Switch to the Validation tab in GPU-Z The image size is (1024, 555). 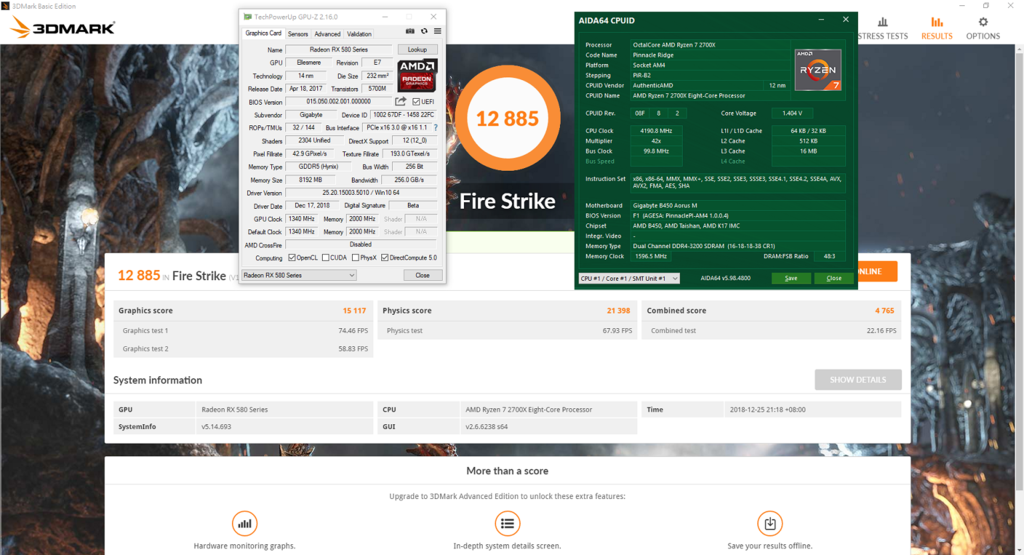[x=359, y=34]
